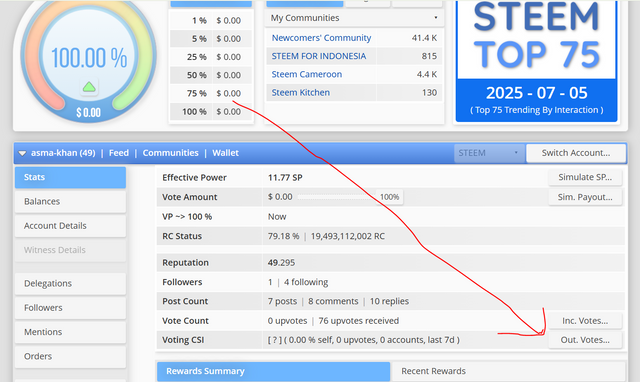Click the 5 % vote value row
This screenshot has width=640, height=382.
click(x=211, y=39)
